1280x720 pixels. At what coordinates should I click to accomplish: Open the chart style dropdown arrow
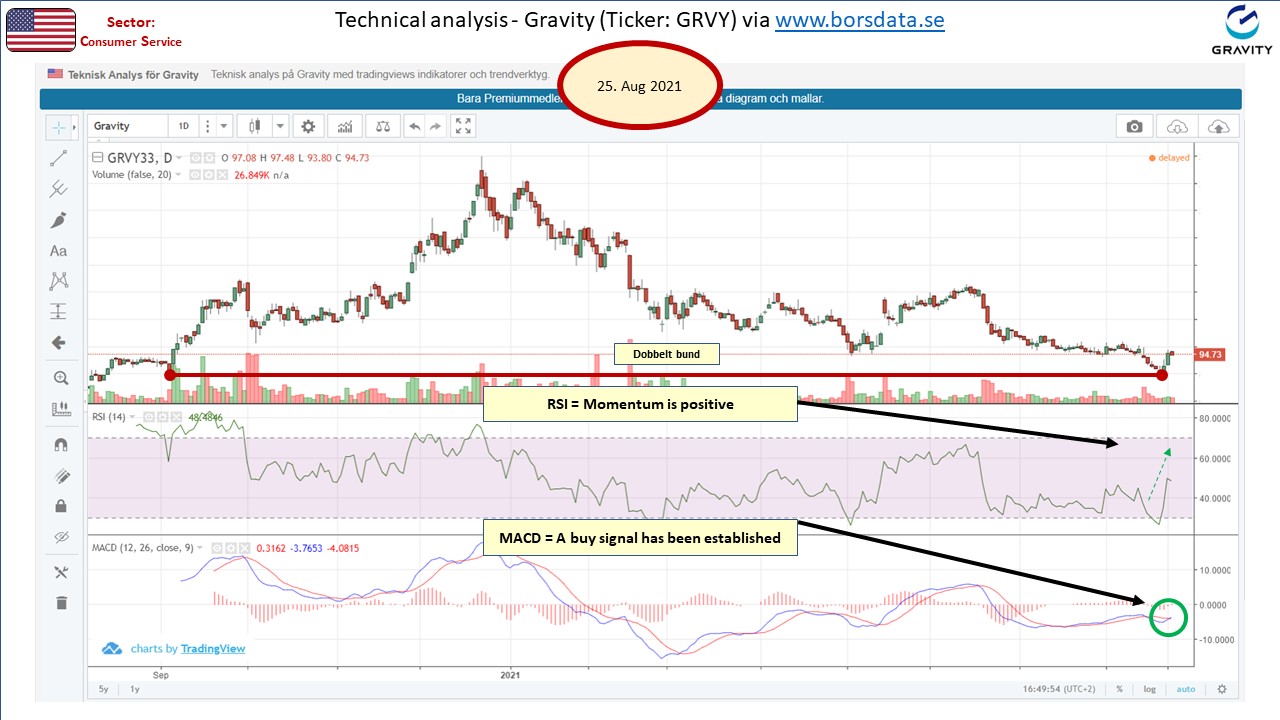click(280, 126)
